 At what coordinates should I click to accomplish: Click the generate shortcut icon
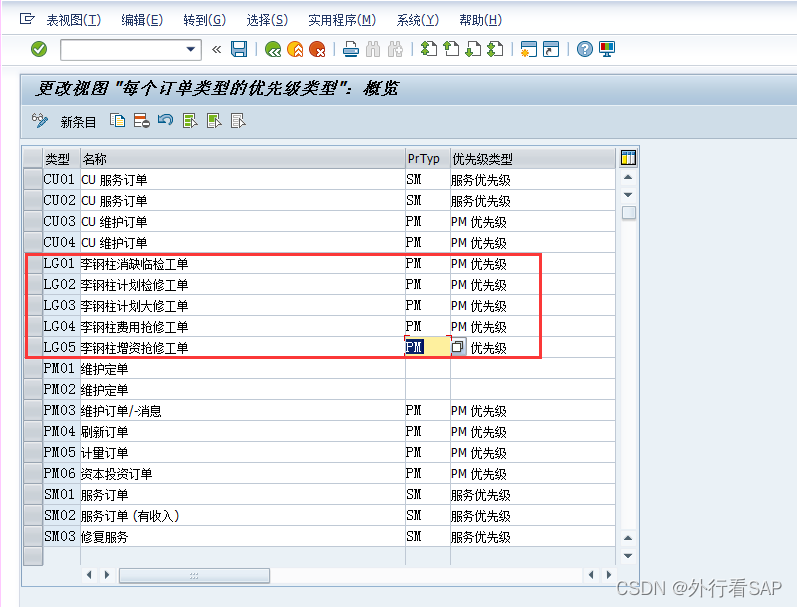point(551,49)
